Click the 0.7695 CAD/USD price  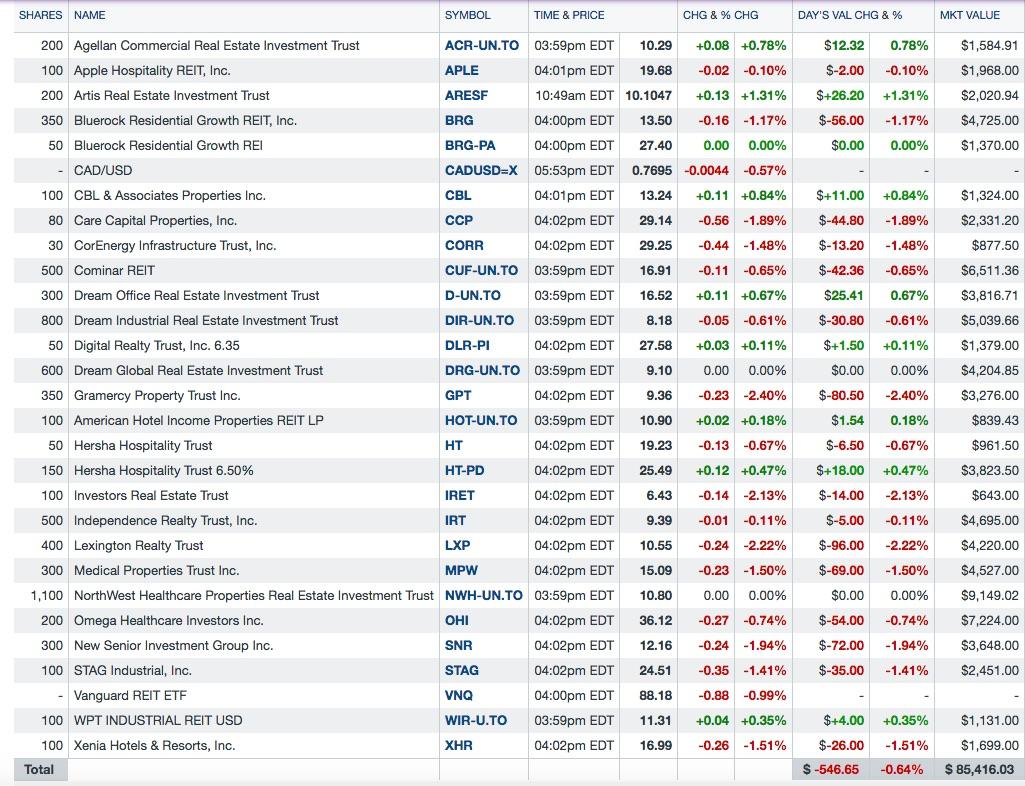[x=652, y=171]
